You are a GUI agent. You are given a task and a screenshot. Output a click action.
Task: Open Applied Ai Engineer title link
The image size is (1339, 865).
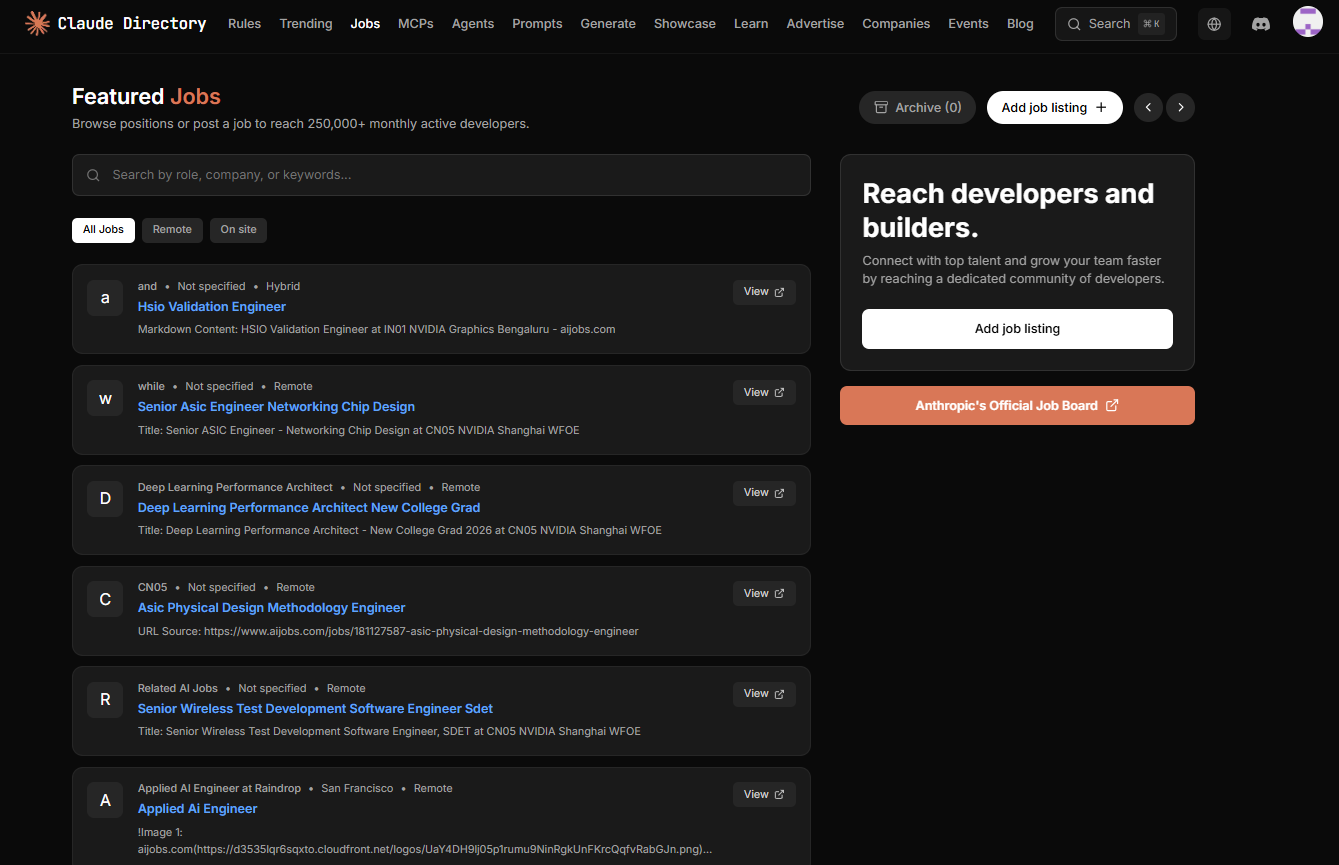coord(198,809)
